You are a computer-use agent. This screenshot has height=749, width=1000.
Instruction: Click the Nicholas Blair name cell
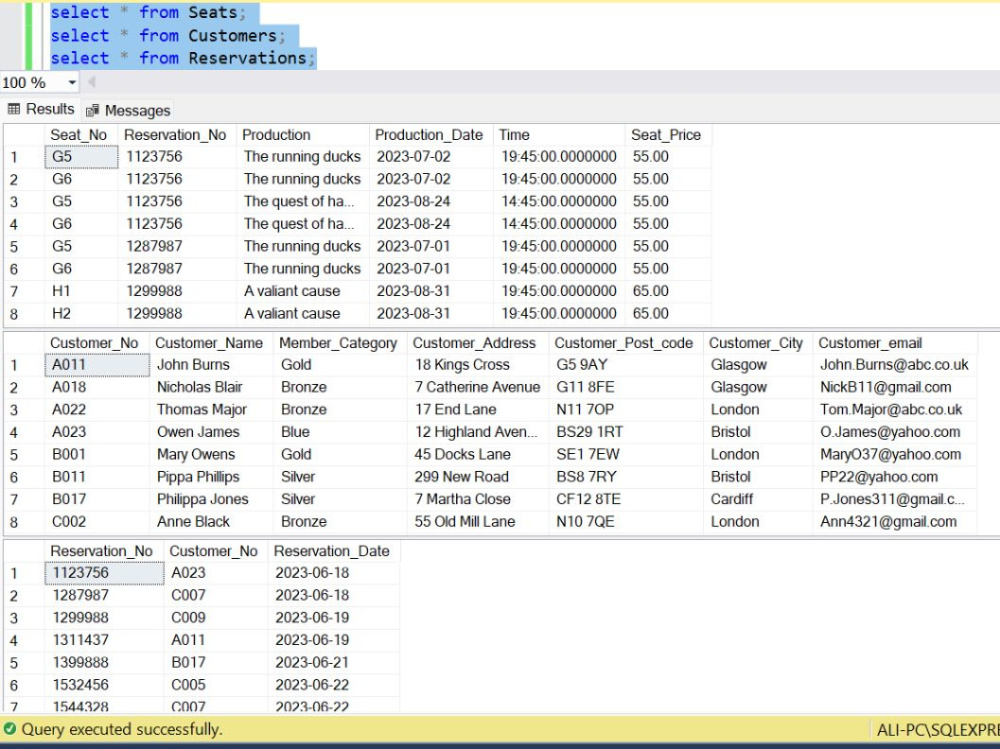(211, 387)
